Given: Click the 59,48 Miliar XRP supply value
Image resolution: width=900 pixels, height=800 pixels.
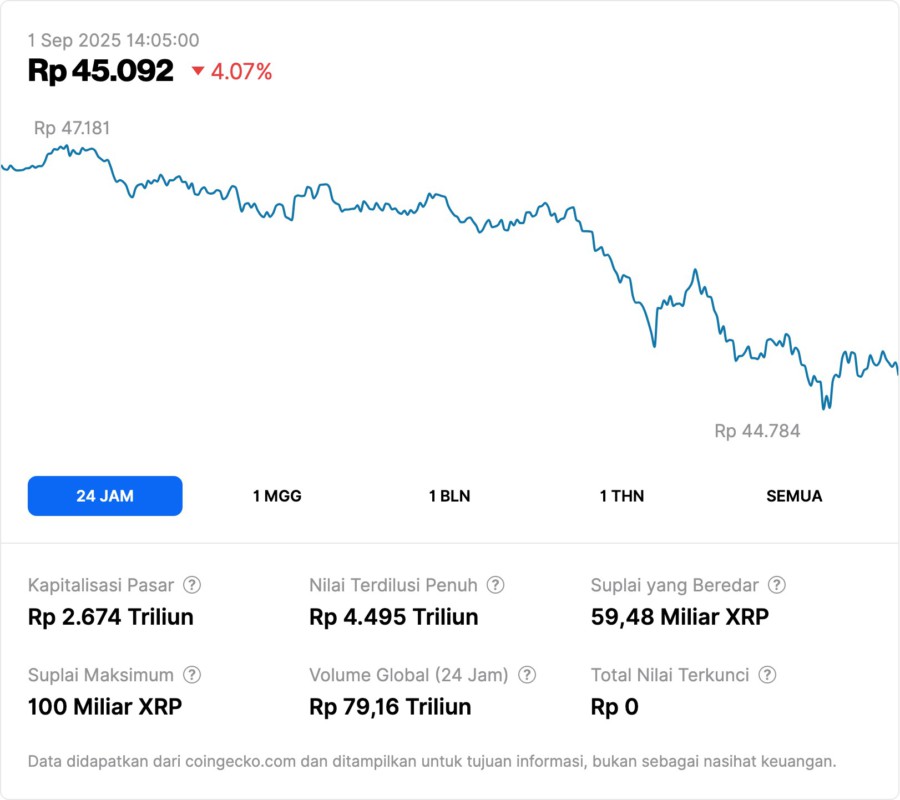Looking at the screenshot, I should point(680,617).
